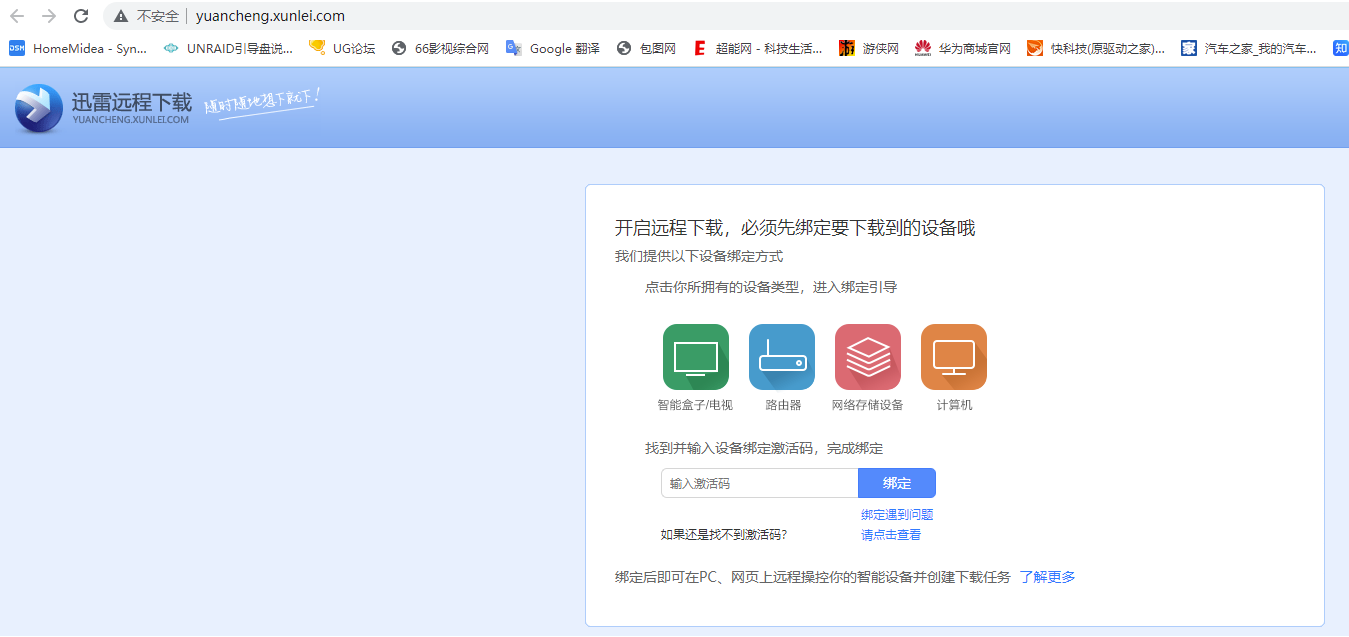
Task: Open the 了解更多 learn more link
Action: coord(1047,577)
